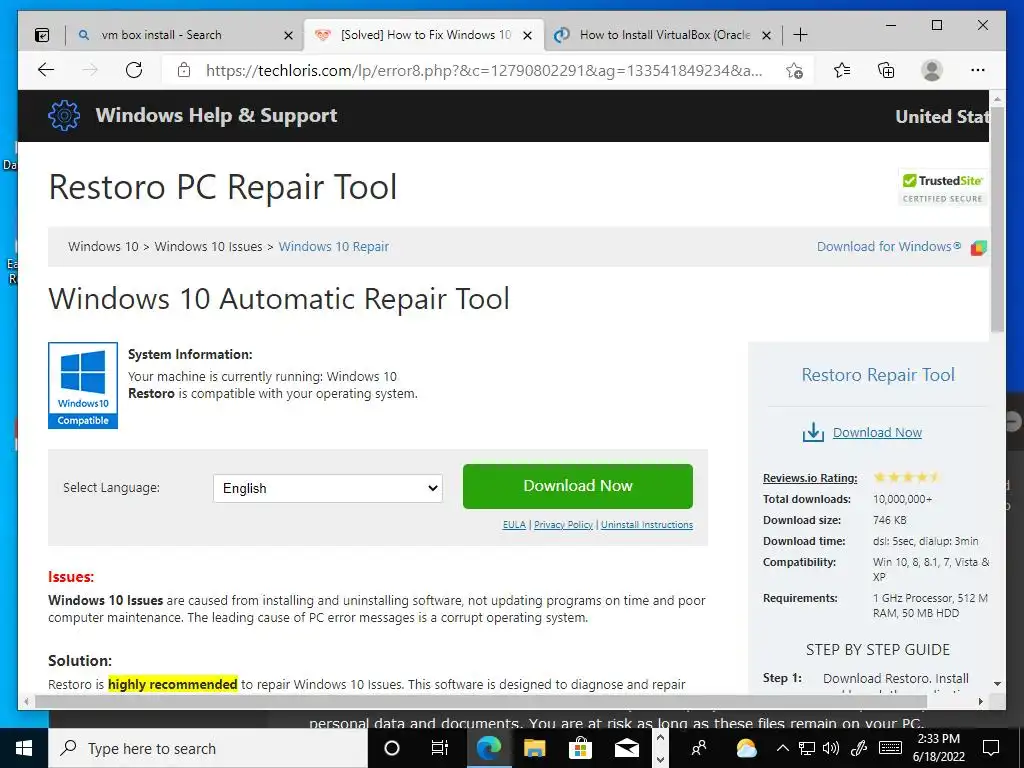Screen dimensions: 1024x768
Task: Close the How to Install VirtualBox tab
Action: point(767,35)
